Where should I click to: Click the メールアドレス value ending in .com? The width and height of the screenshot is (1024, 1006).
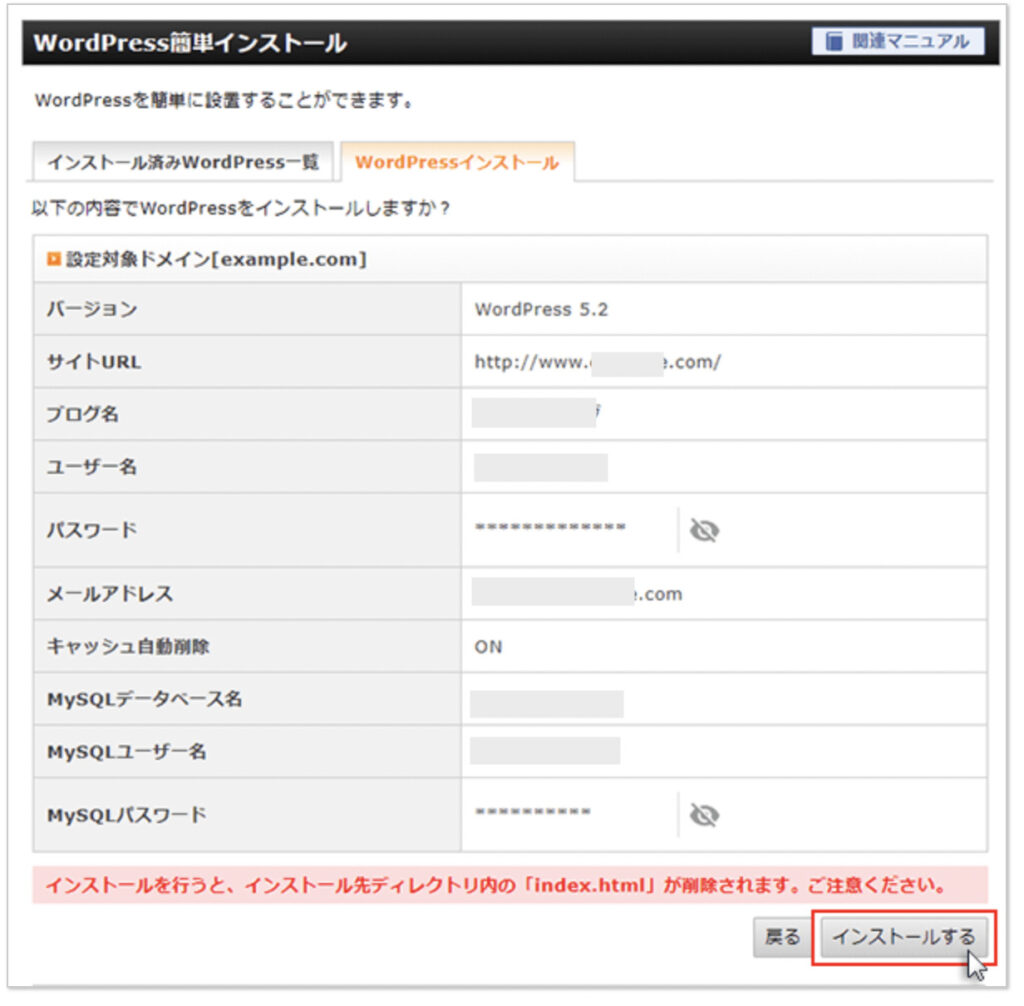(x=577, y=594)
